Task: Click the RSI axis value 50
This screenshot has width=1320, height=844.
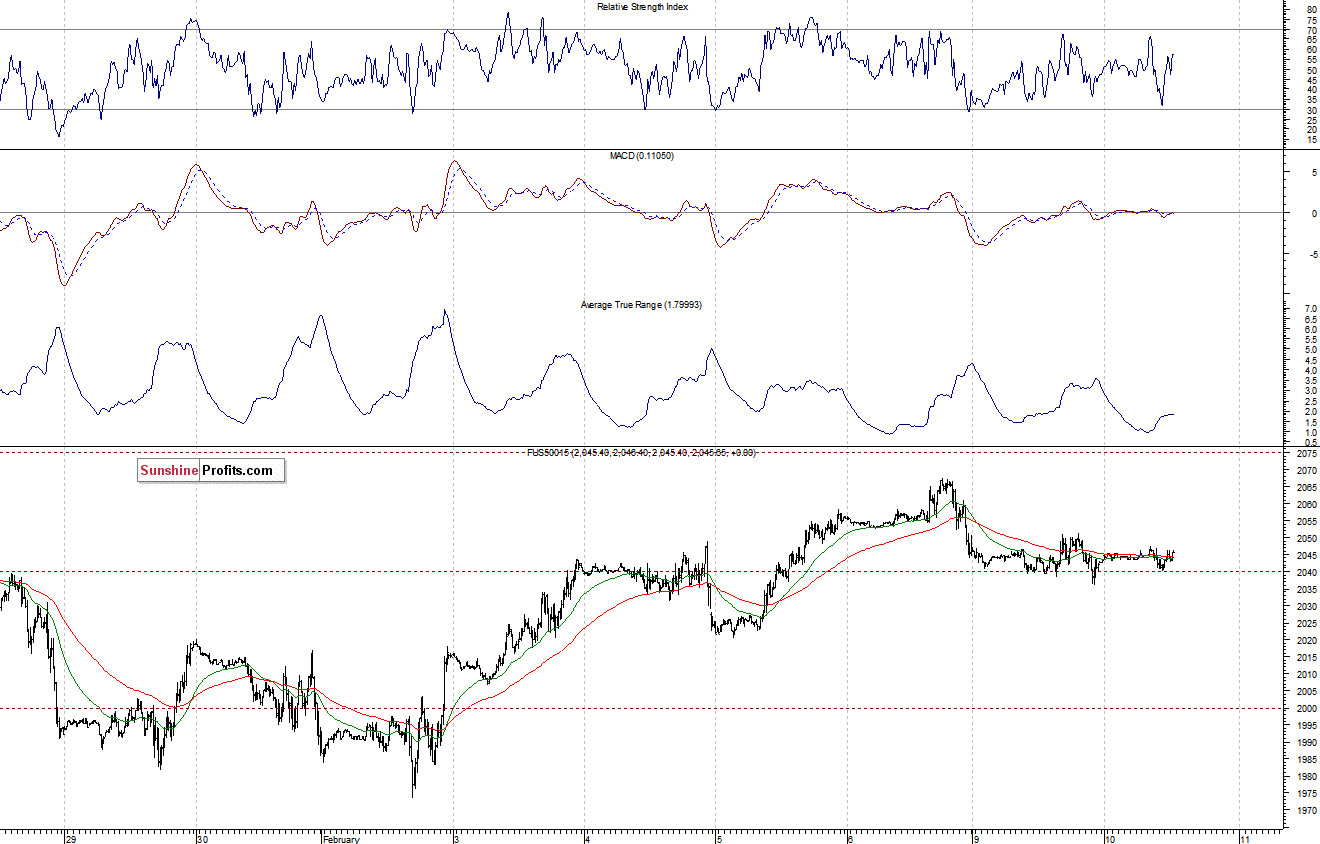Action: [1312, 70]
